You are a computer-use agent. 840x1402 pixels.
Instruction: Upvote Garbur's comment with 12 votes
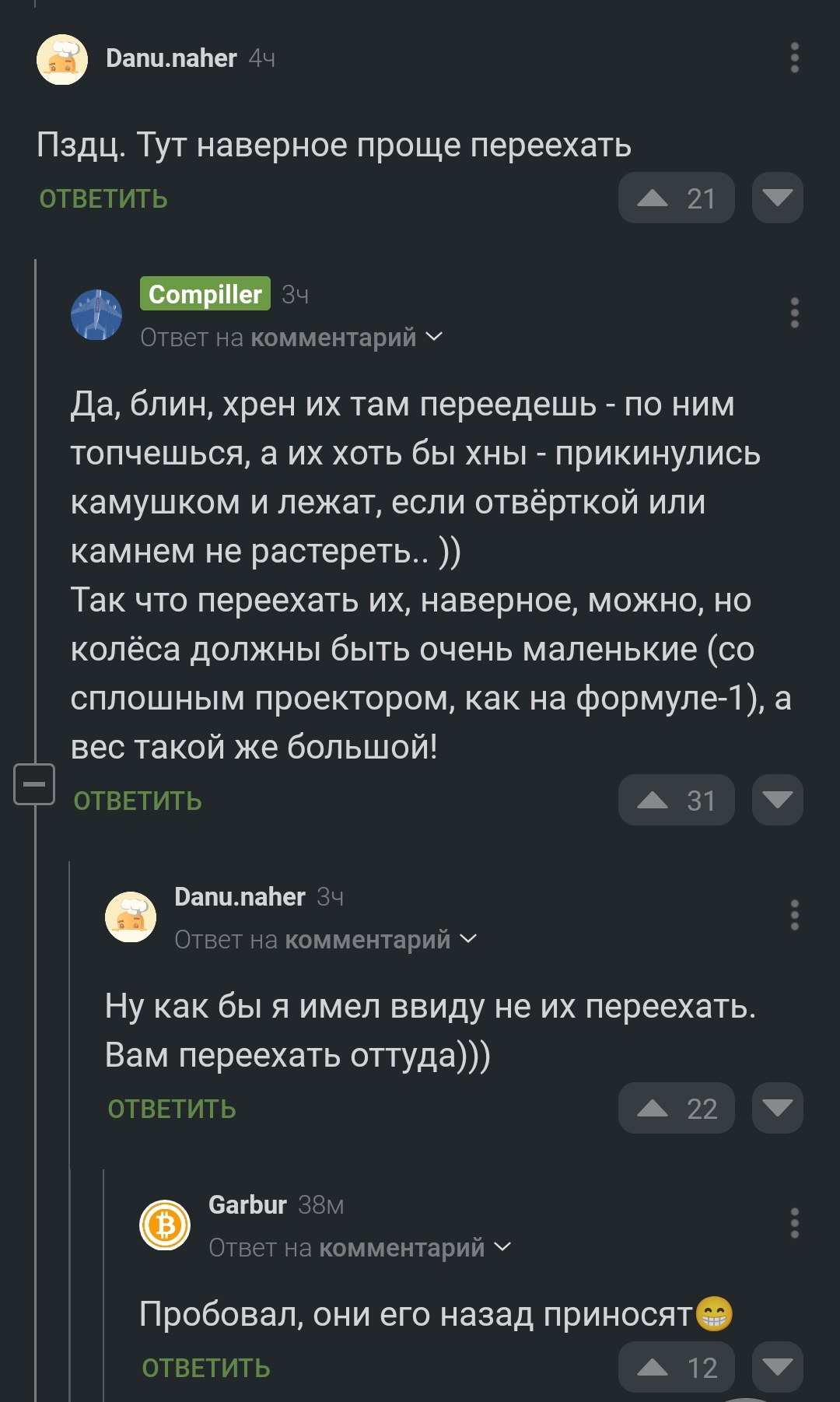click(676, 1367)
